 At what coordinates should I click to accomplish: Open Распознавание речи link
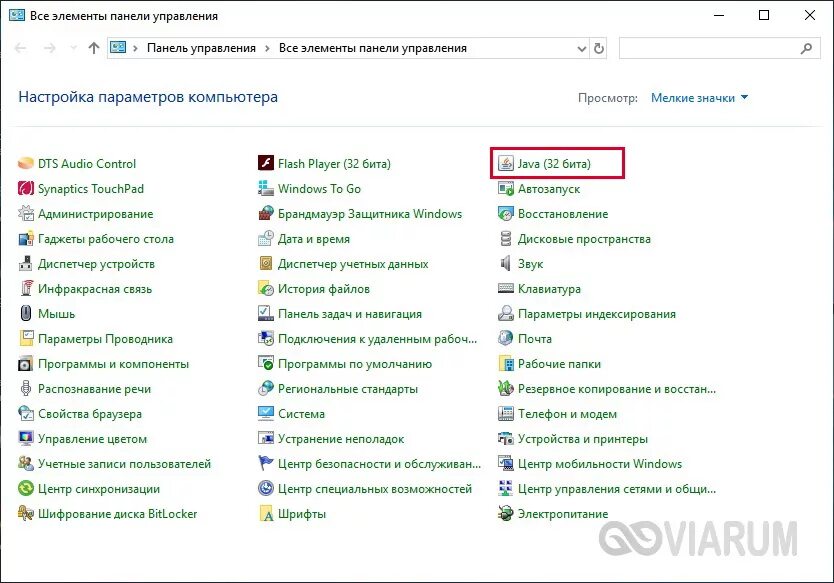pos(95,389)
